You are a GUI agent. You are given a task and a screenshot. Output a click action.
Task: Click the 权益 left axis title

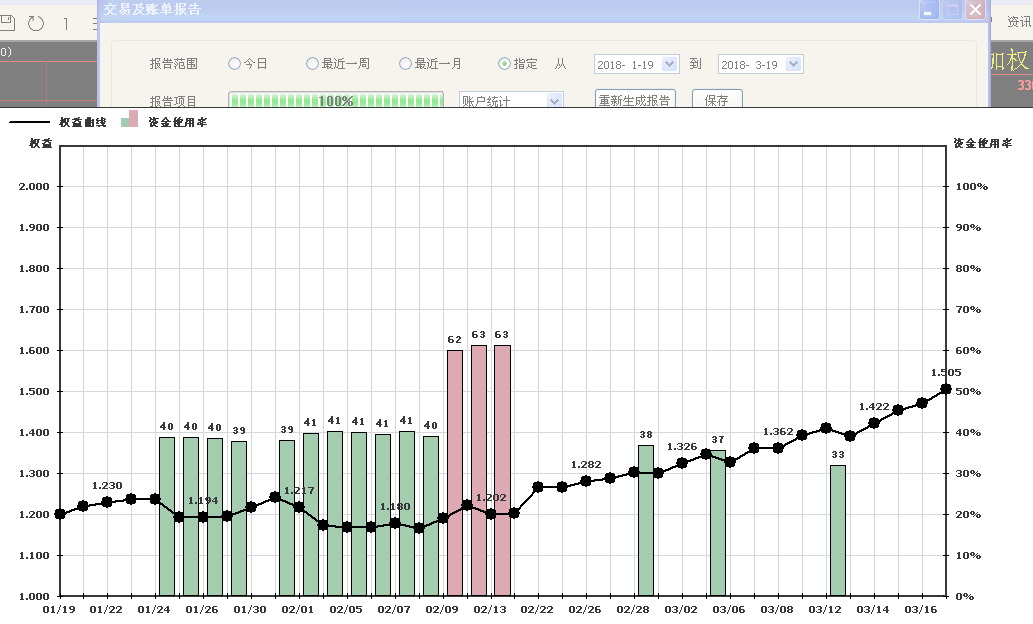[41, 143]
